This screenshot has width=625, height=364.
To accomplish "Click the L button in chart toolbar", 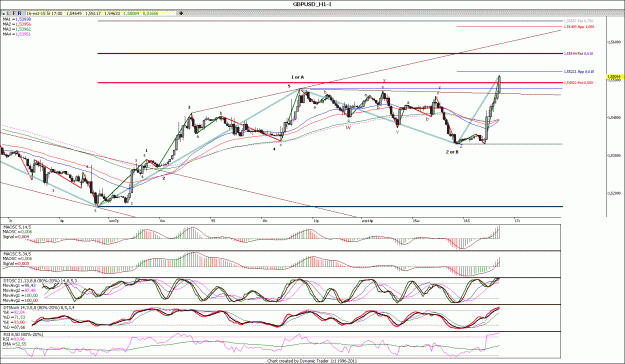I will [x=8, y=13].
